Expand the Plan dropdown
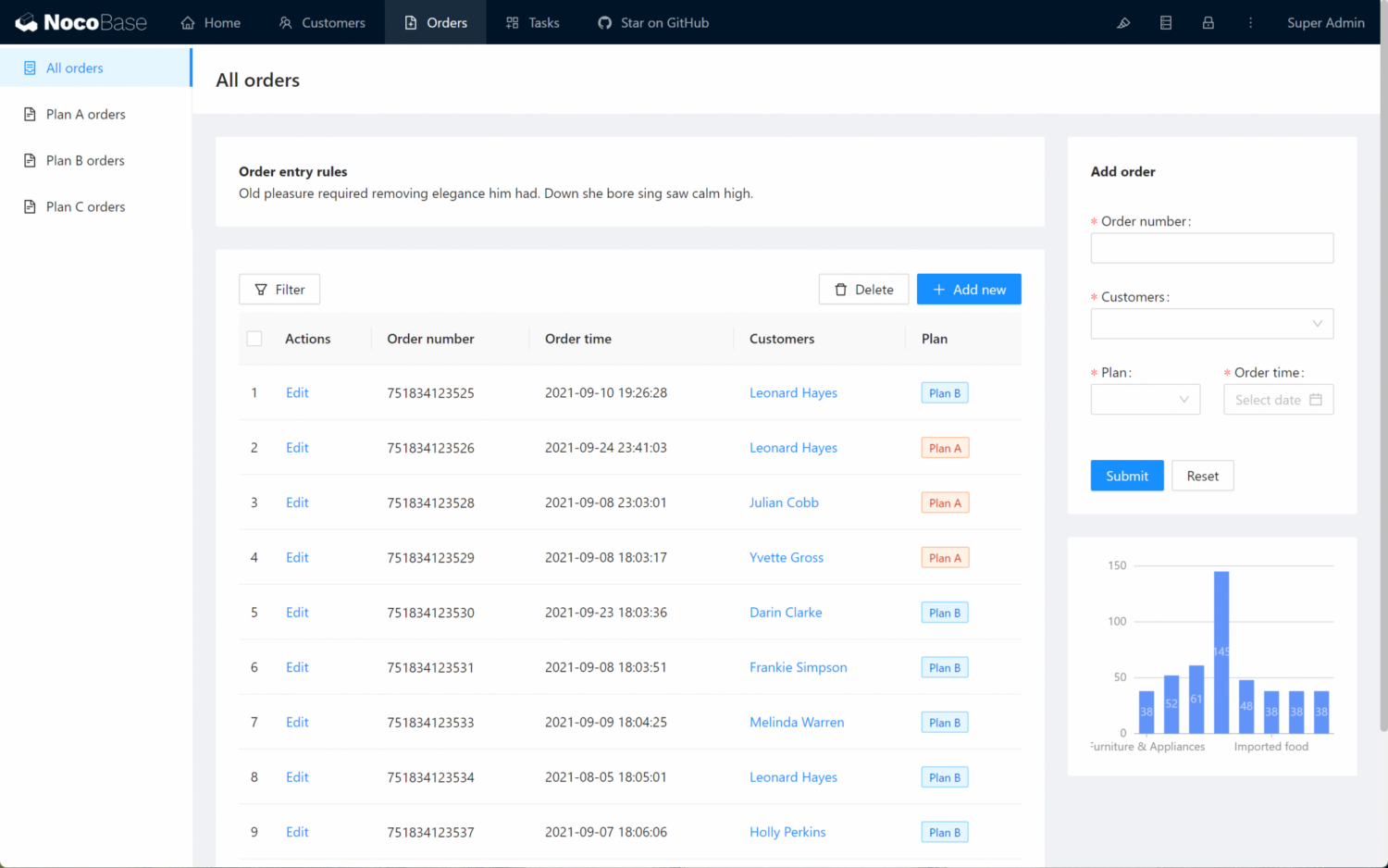Image resolution: width=1388 pixels, height=868 pixels. [x=1146, y=400]
